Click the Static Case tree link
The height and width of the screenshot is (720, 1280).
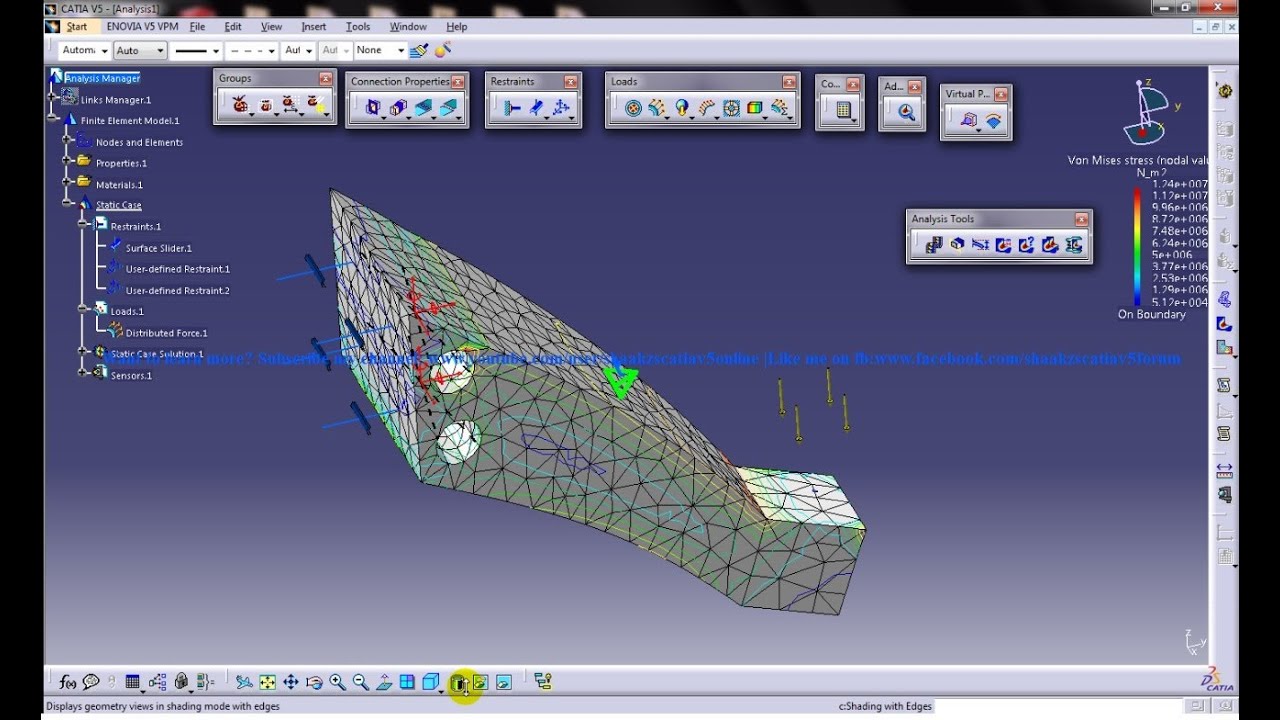tap(118, 205)
